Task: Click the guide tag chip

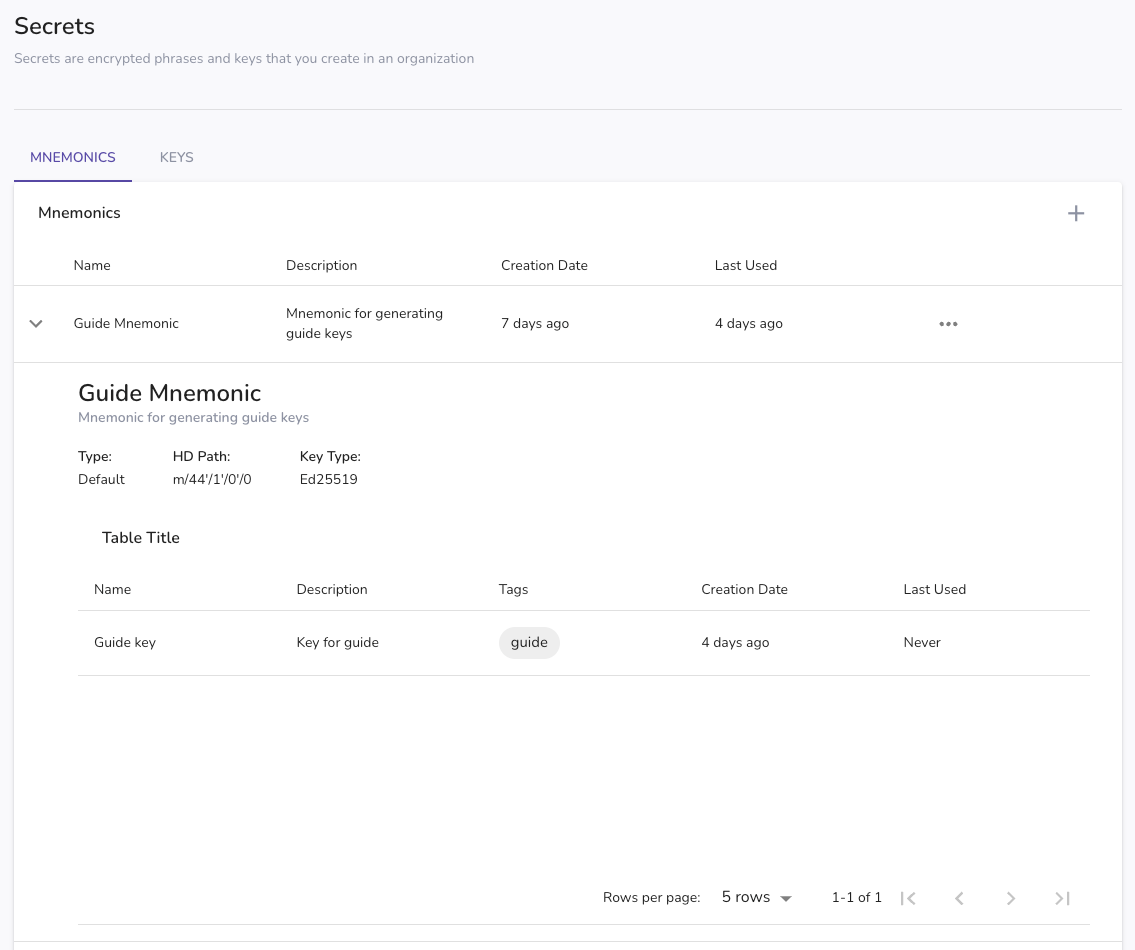Action: (x=529, y=642)
